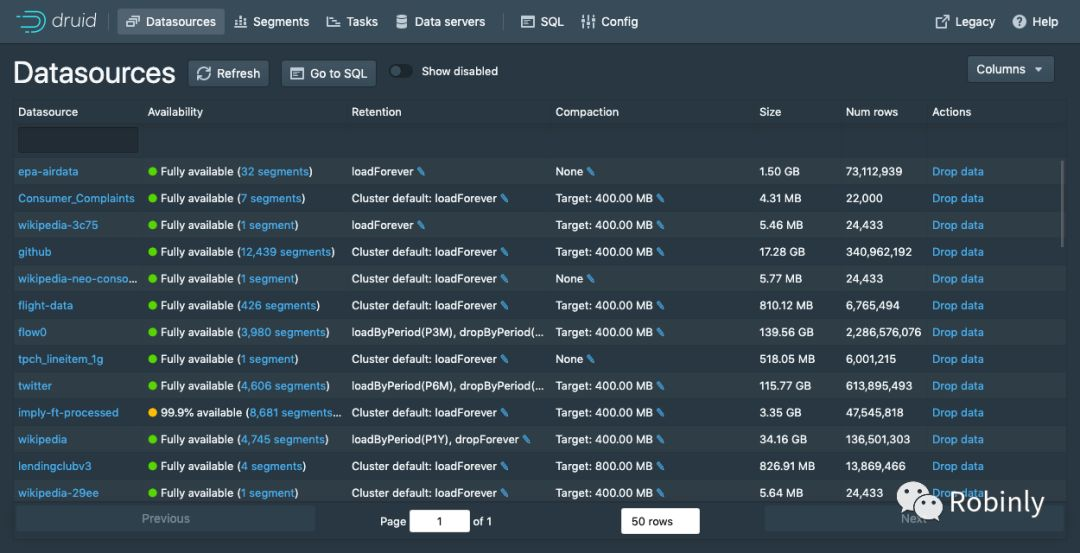Edit compaction pencil for tpch_lineitem_1g
The width and height of the screenshot is (1080, 553).
point(591,359)
